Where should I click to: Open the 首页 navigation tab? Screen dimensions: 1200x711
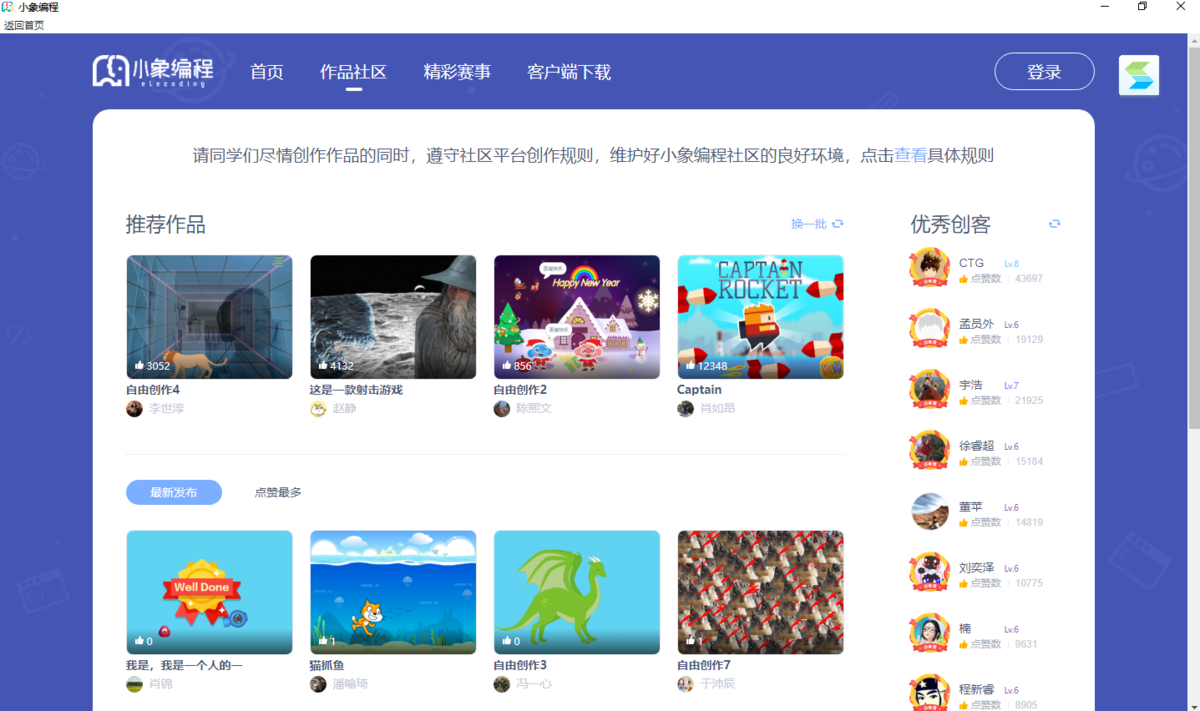[266, 72]
